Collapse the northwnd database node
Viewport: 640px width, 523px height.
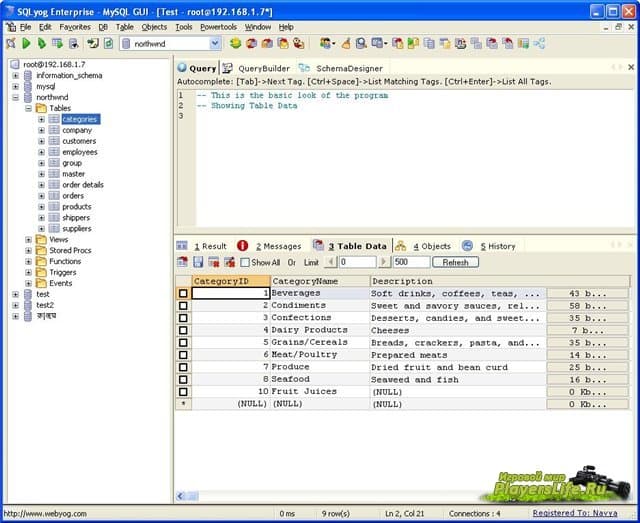click(16, 98)
